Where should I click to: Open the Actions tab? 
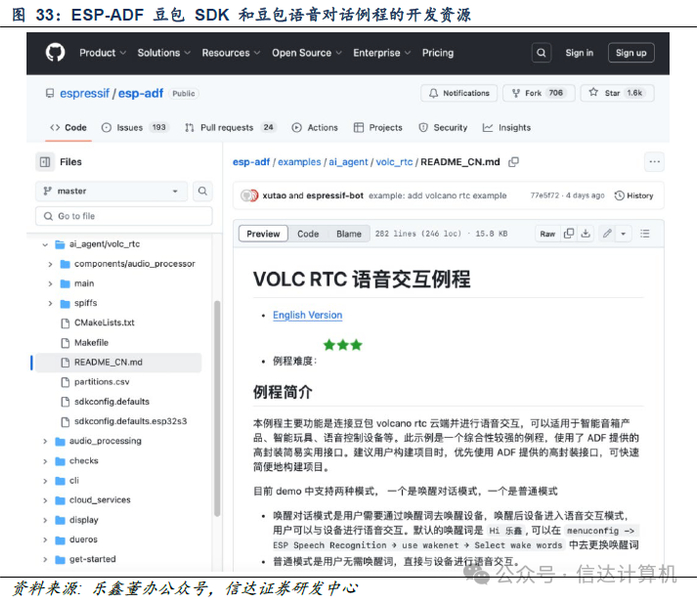(315, 128)
